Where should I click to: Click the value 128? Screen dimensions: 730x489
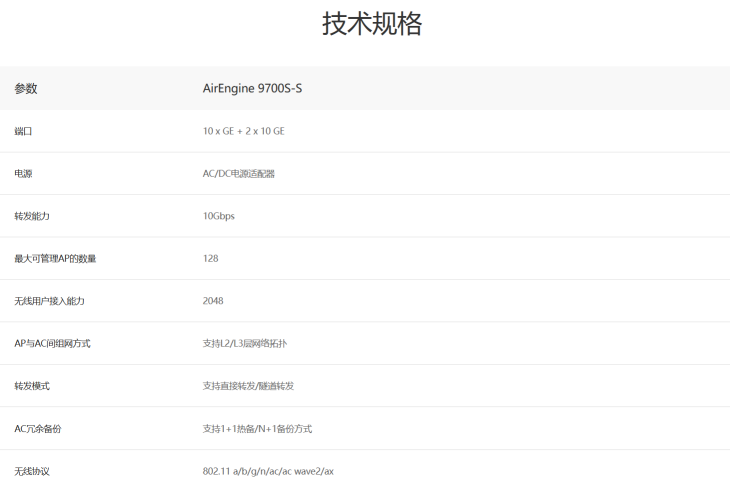pyautogui.click(x=210, y=258)
